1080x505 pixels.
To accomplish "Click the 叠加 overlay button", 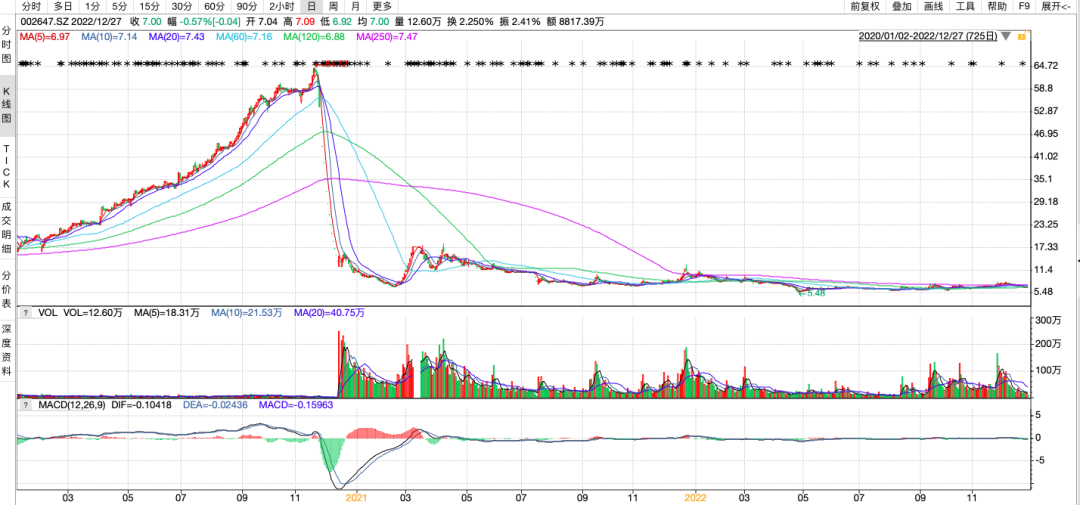I will coord(901,6).
